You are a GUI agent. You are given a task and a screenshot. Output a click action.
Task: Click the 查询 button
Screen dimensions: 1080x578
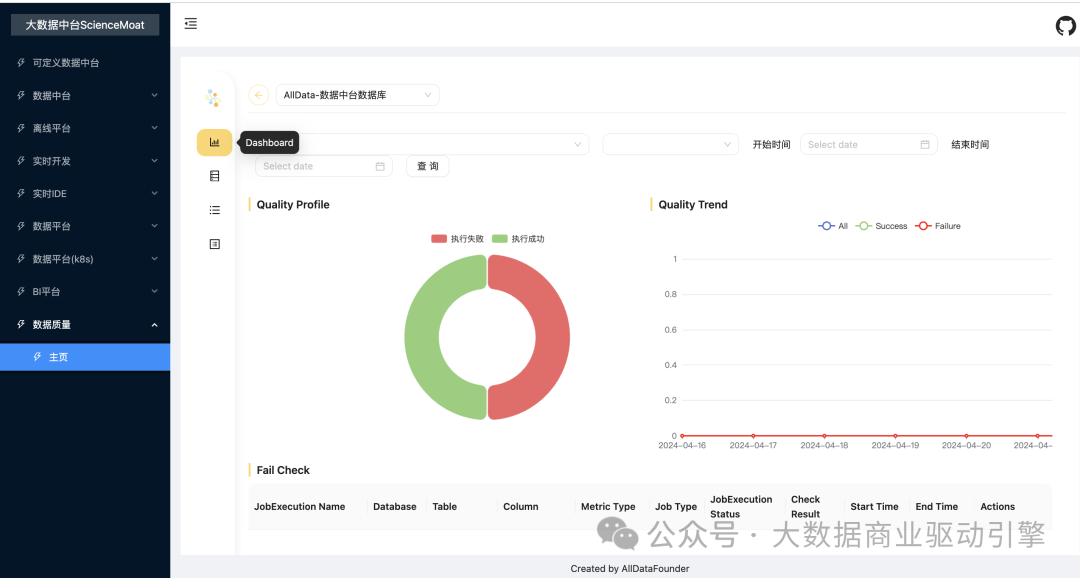coord(427,166)
